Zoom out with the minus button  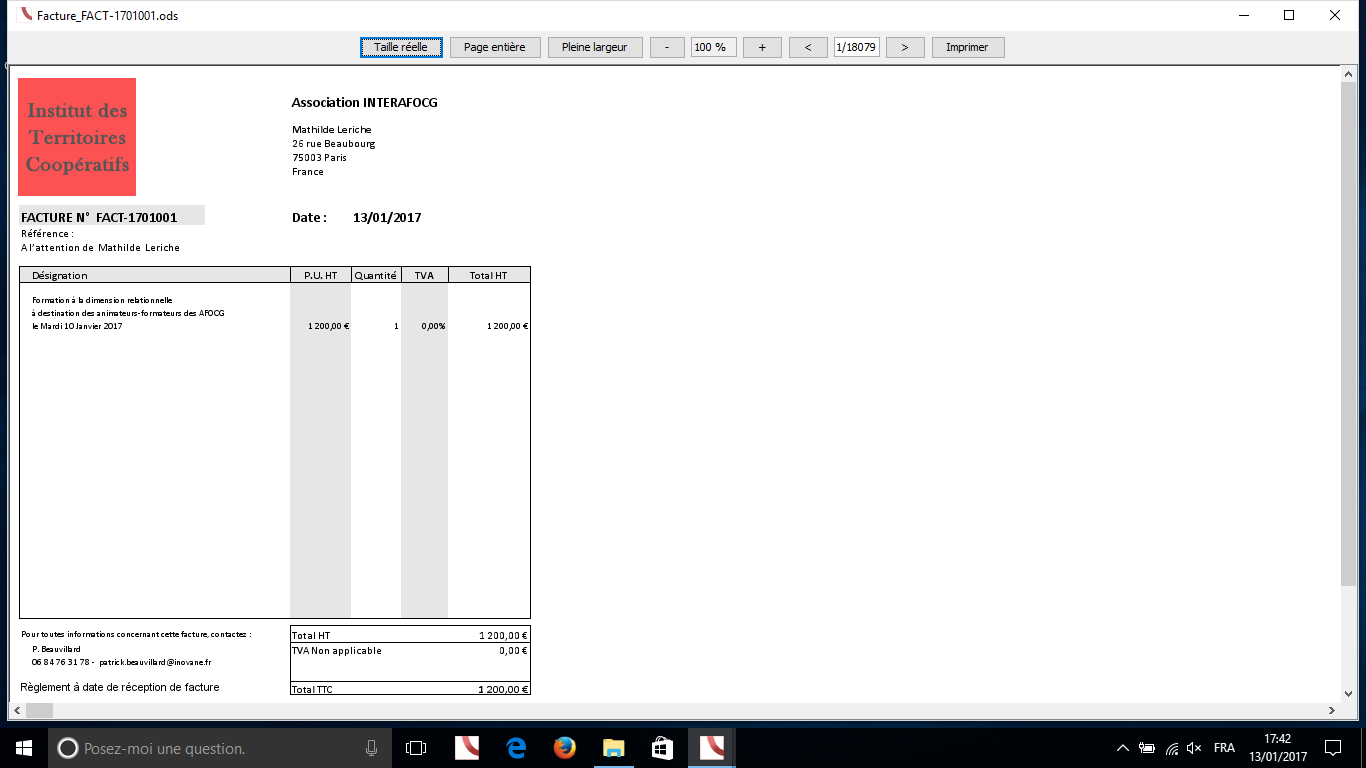tap(667, 47)
